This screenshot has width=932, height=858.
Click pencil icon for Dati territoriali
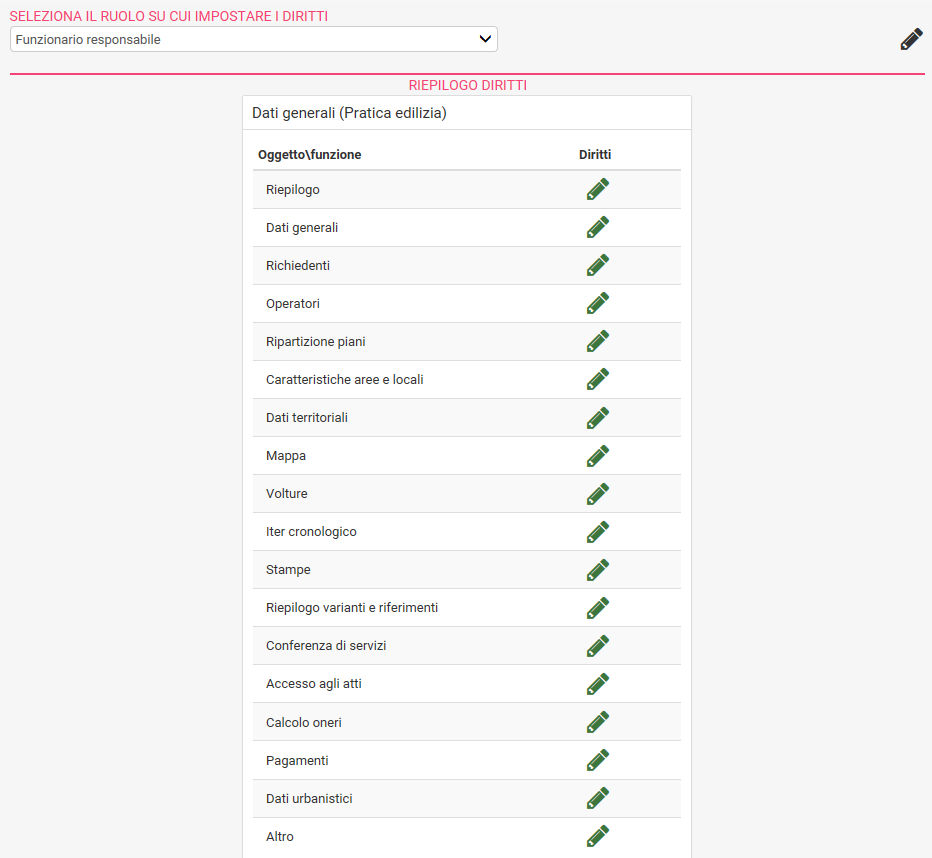[597, 418]
